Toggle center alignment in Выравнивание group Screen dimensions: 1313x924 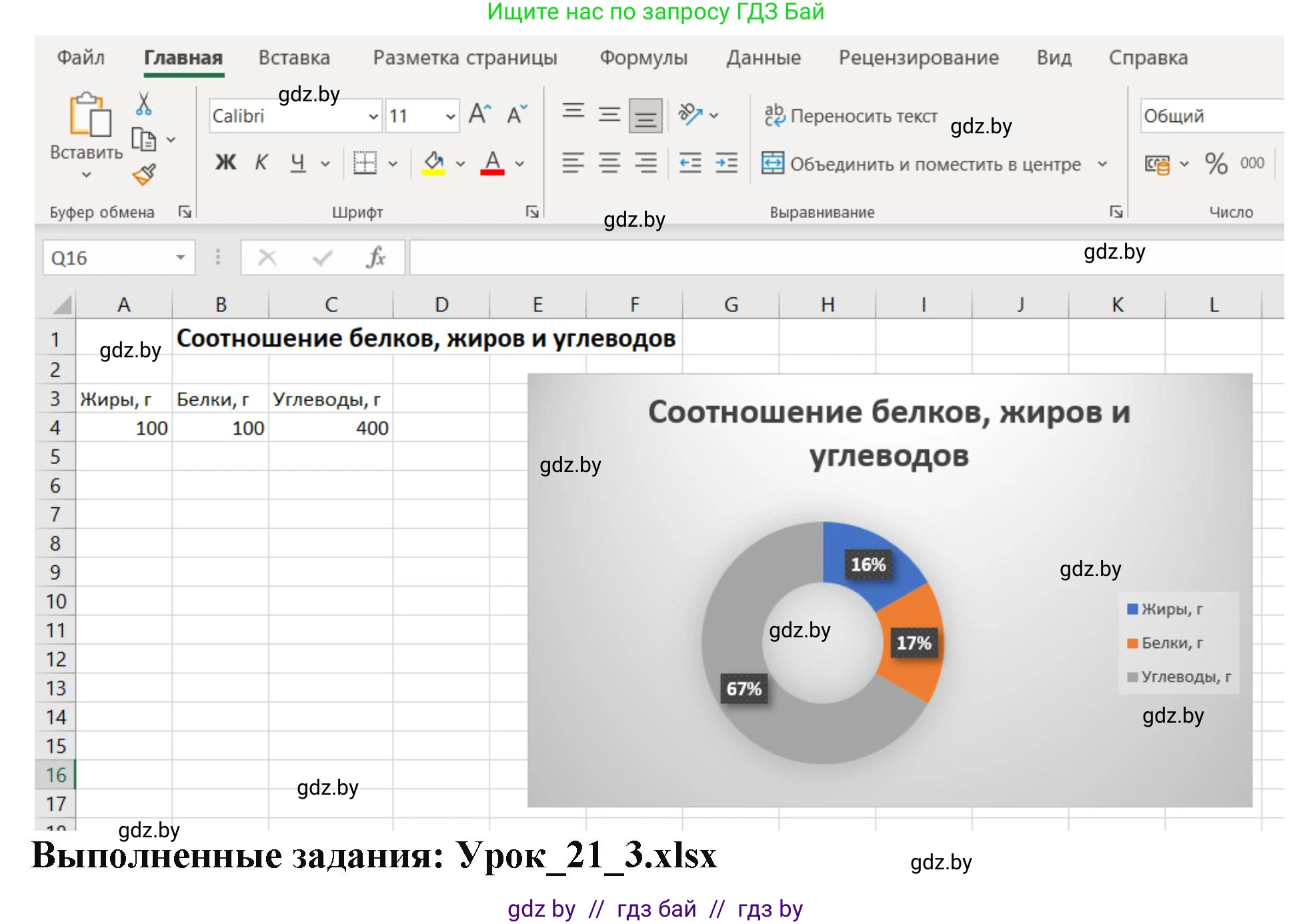point(609,162)
